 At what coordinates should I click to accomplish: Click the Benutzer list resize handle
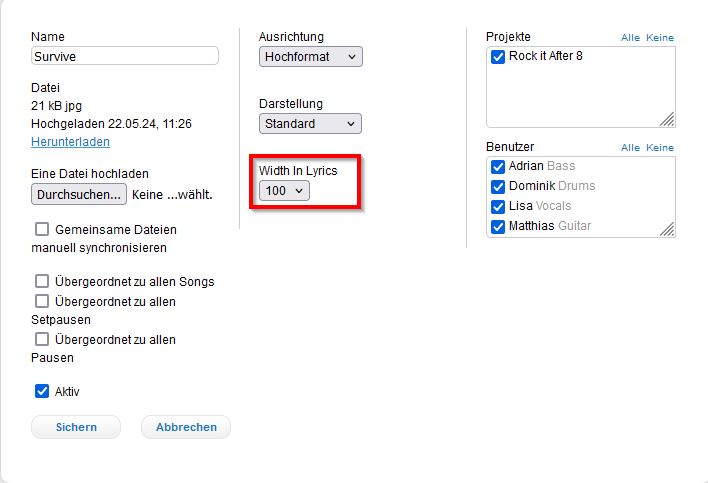(x=667, y=229)
